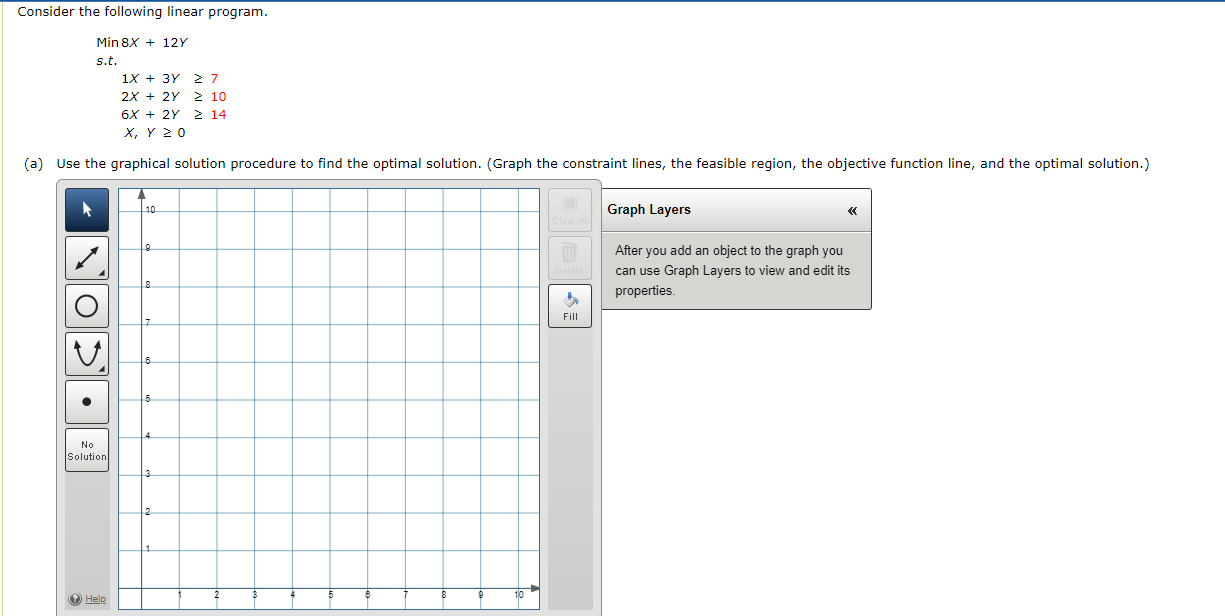
Task: Open the parabola tool's options triangle
Action: [100, 367]
